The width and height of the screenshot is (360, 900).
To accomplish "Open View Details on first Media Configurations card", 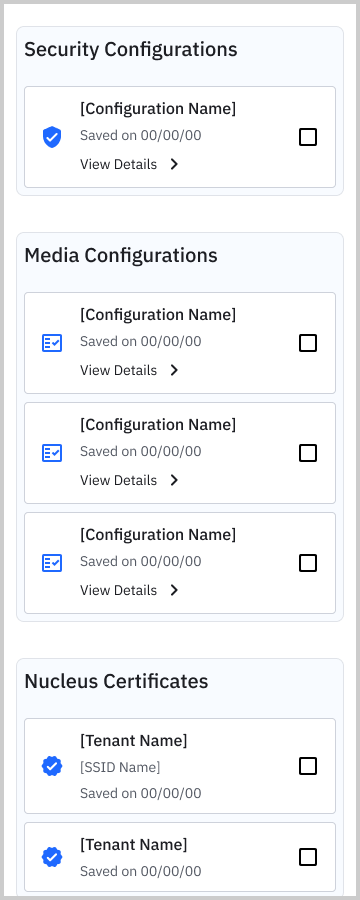I will pos(118,370).
